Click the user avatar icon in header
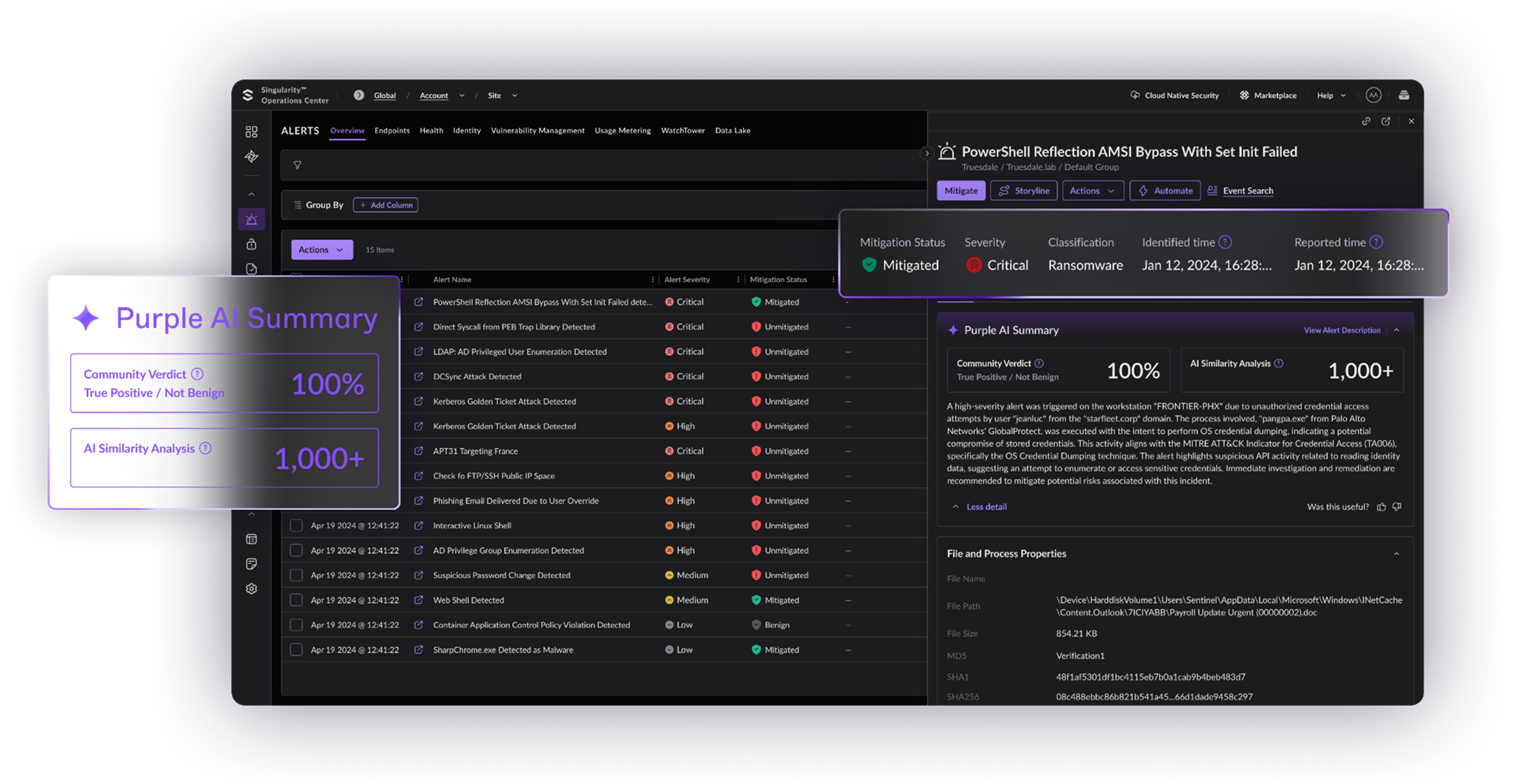1519x784 pixels. [x=1373, y=95]
